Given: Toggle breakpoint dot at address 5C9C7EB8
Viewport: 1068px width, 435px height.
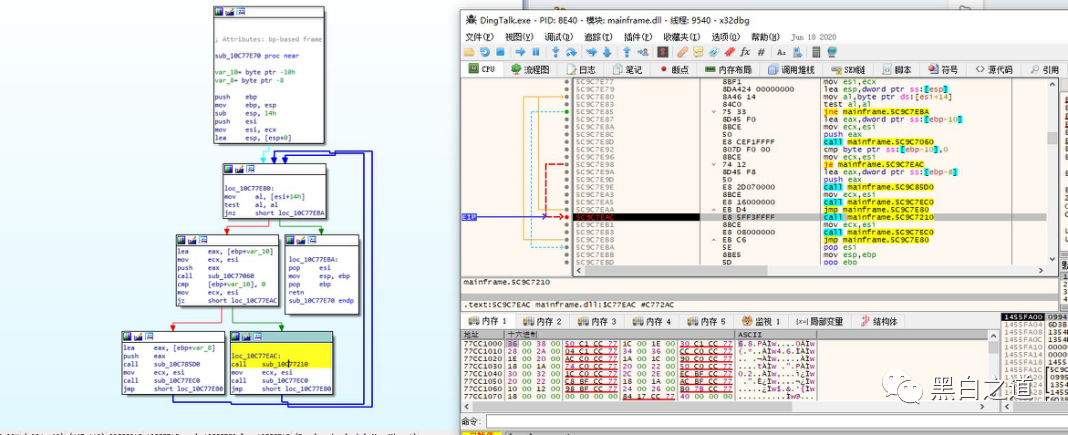Looking at the screenshot, I should [x=567, y=240].
